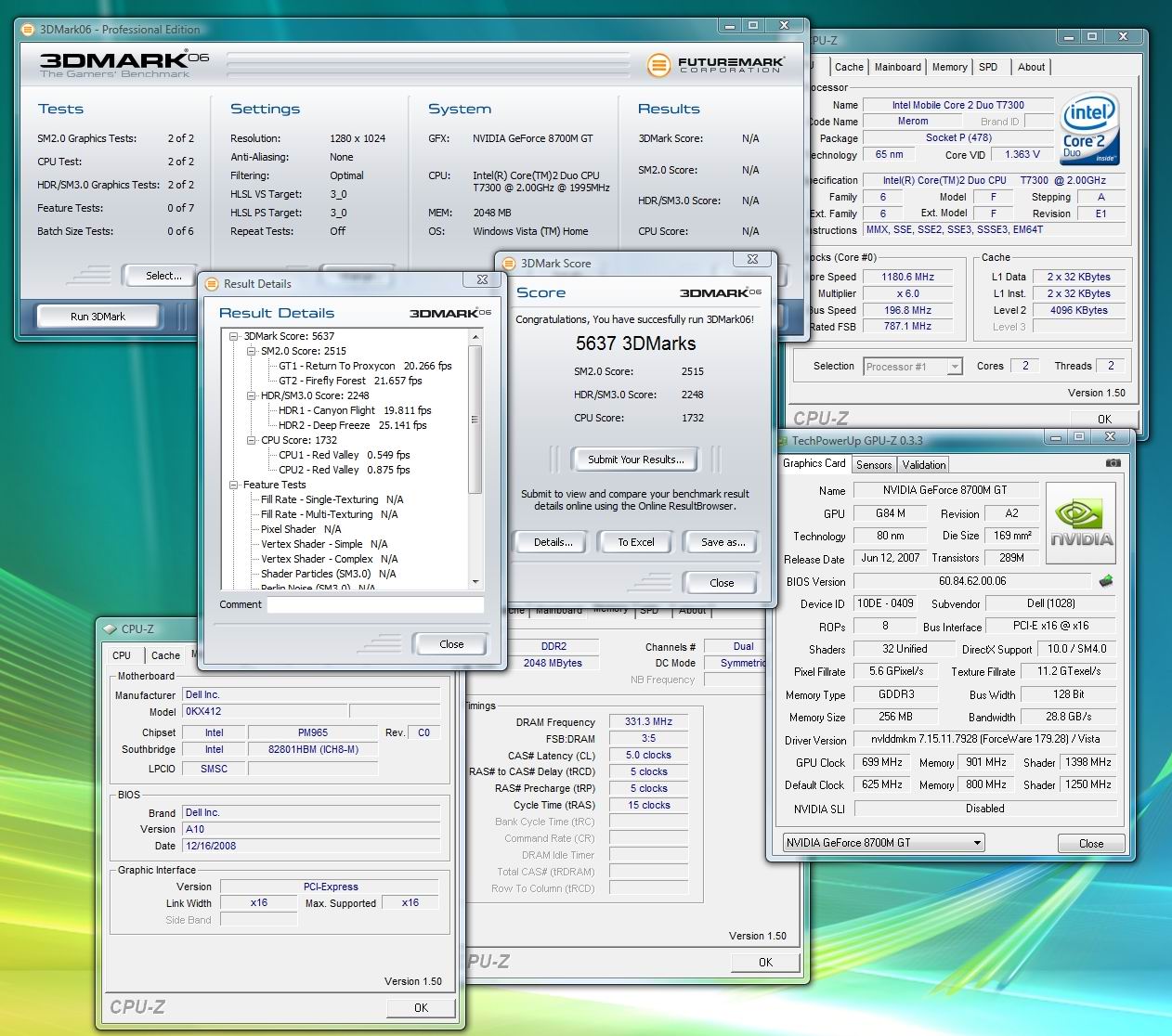This screenshot has width=1172, height=1036.
Task: Select the CPU2 - Red Valley row
Action: [x=345, y=470]
